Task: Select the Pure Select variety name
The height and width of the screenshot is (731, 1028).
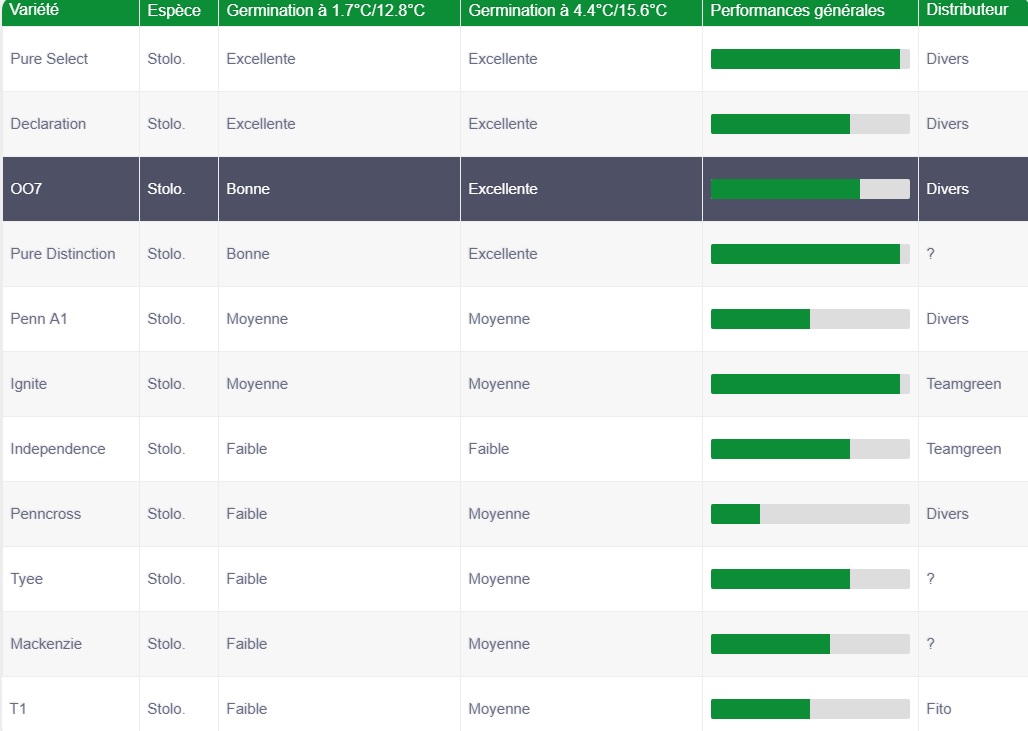Action: point(49,59)
